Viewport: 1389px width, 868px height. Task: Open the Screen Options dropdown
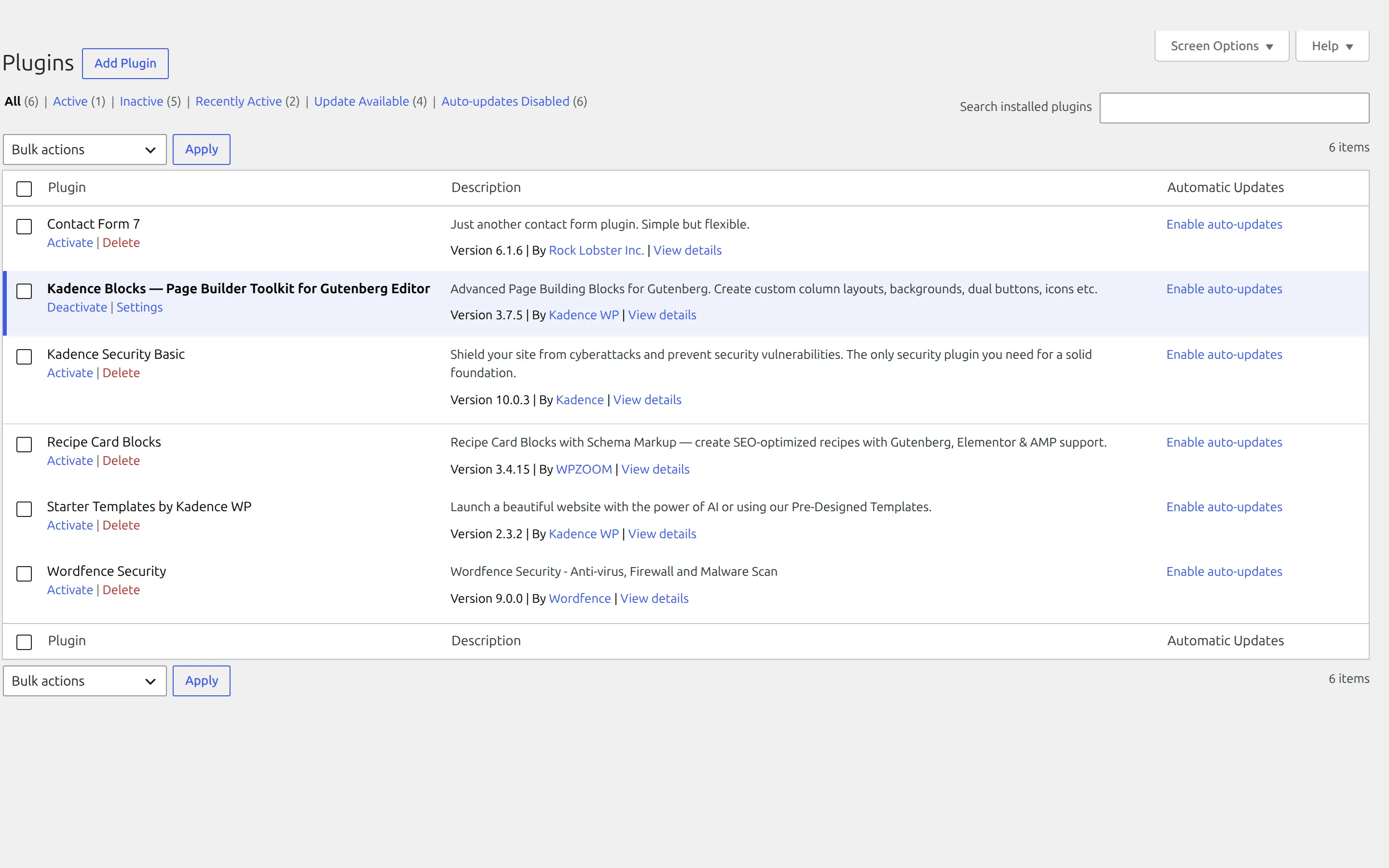(1221, 46)
